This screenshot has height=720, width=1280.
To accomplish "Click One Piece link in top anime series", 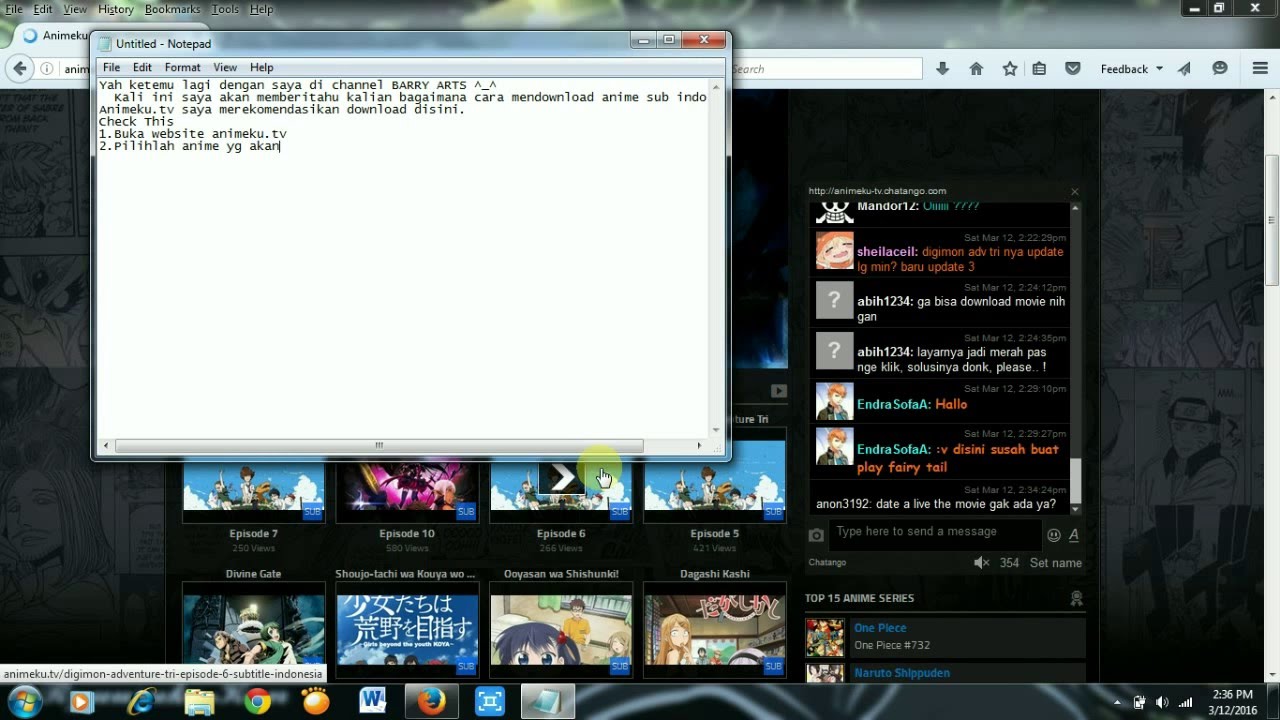I will 880,628.
